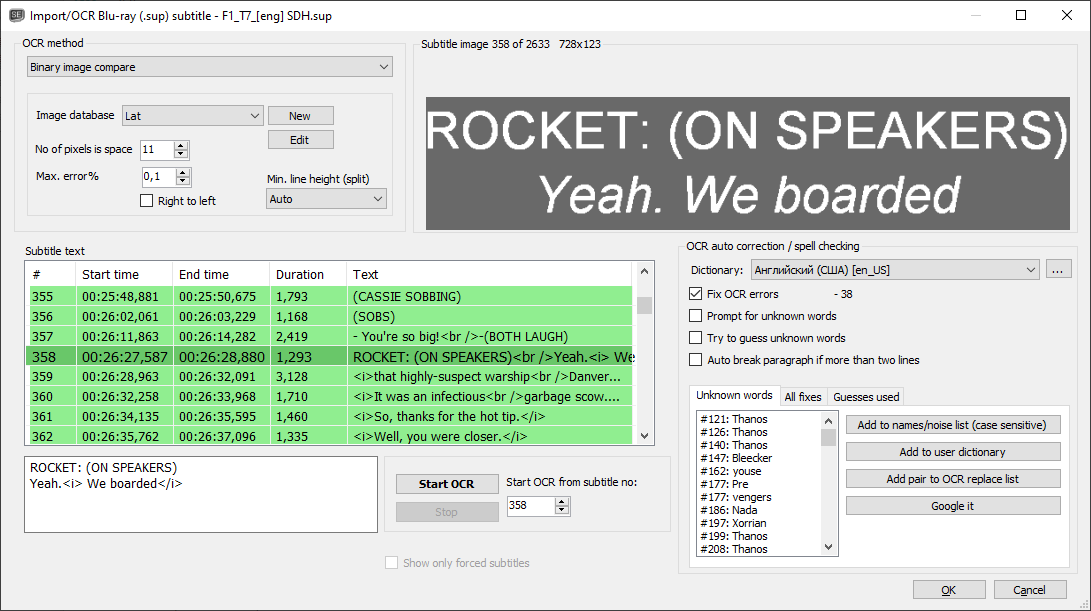Screen dimensions: 1091x611
Task: Open the OCR method dropdown
Action: point(209,67)
